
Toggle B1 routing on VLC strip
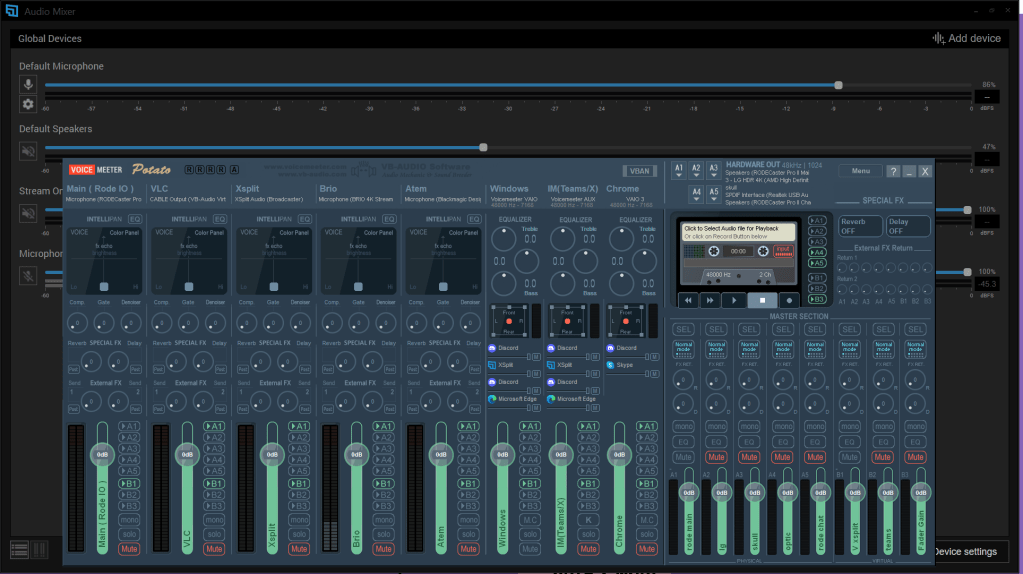214,484
